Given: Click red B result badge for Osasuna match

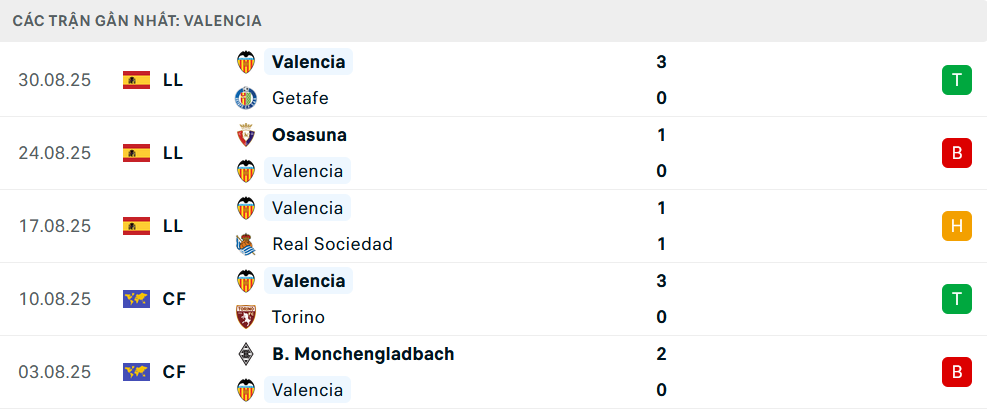Looking at the screenshot, I should [x=956, y=153].
